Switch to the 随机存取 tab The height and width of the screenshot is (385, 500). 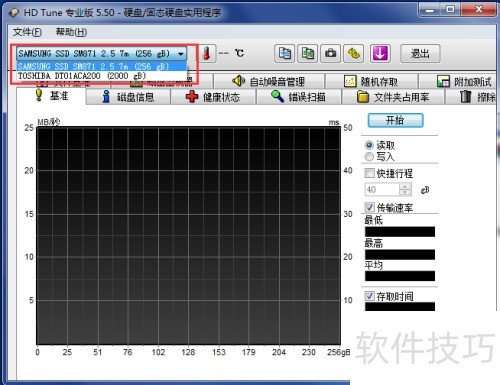click(371, 81)
